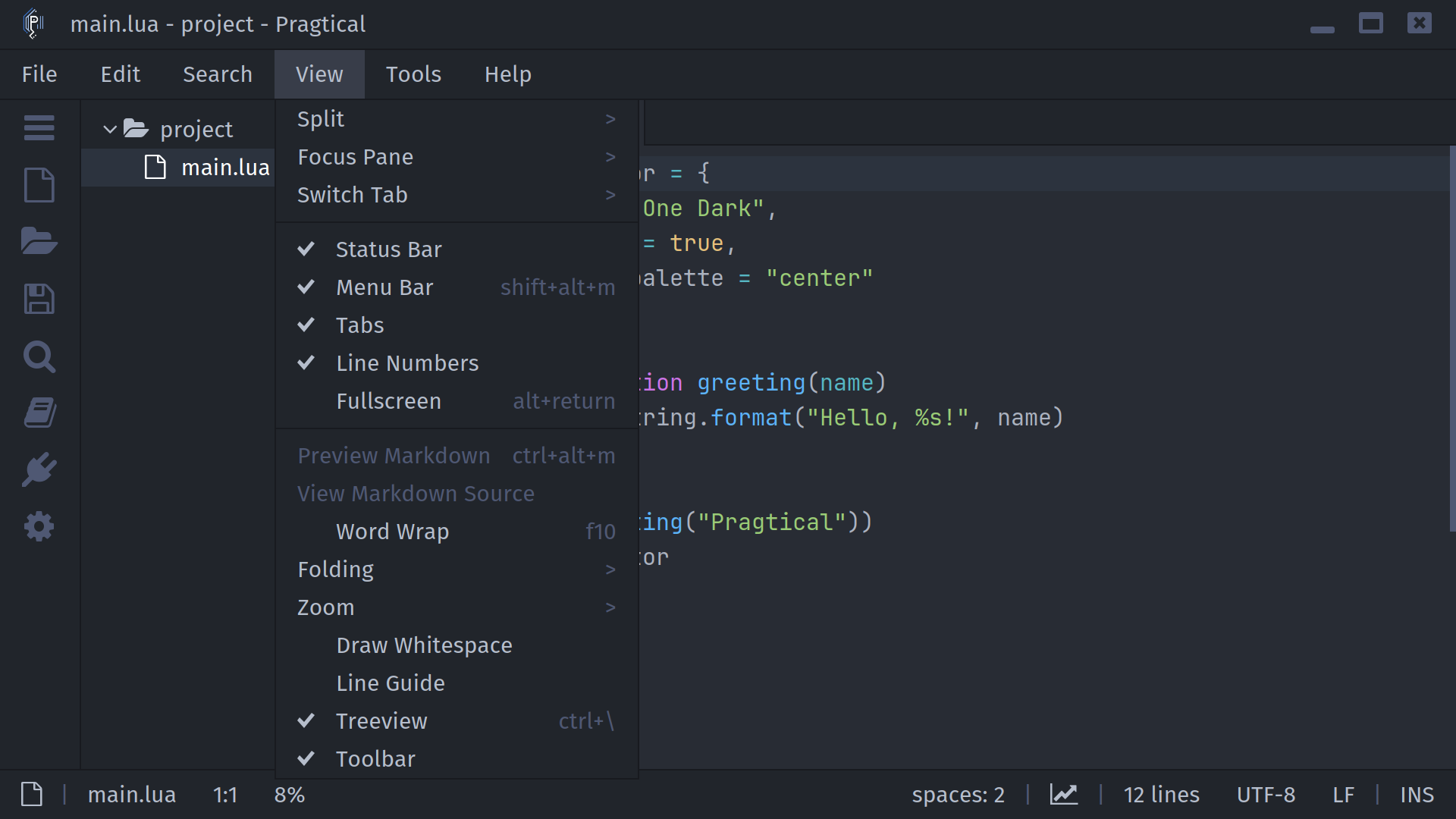The height and width of the screenshot is (819, 1456).
Task: Open the Tools menu
Action: [x=413, y=74]
